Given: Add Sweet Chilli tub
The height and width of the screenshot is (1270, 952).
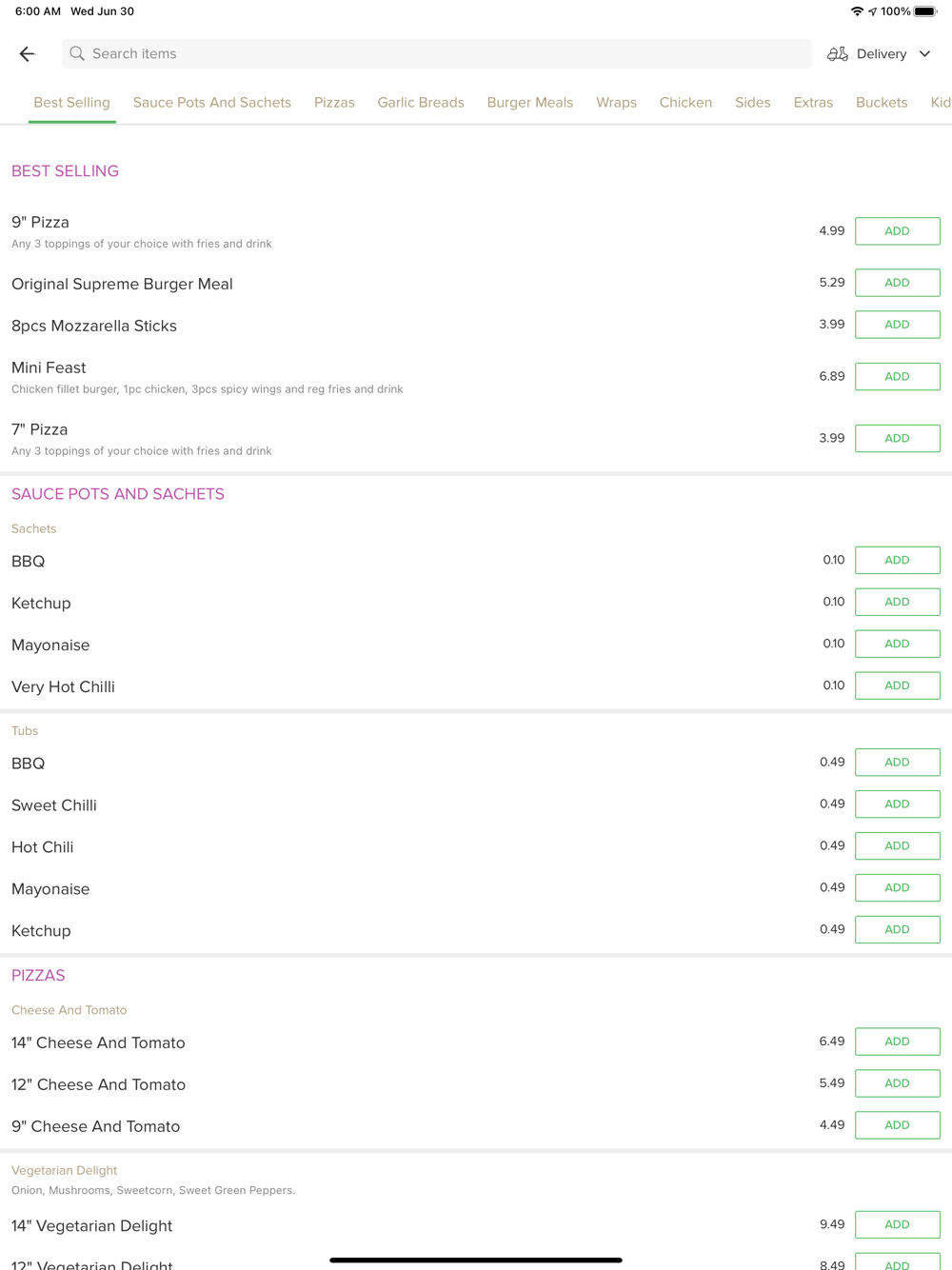Looking at the screenshot, I should pos(897,804).
